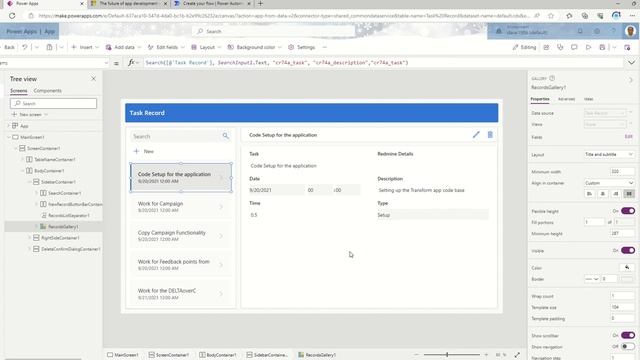Click the New record button

(x=144, y=151)
